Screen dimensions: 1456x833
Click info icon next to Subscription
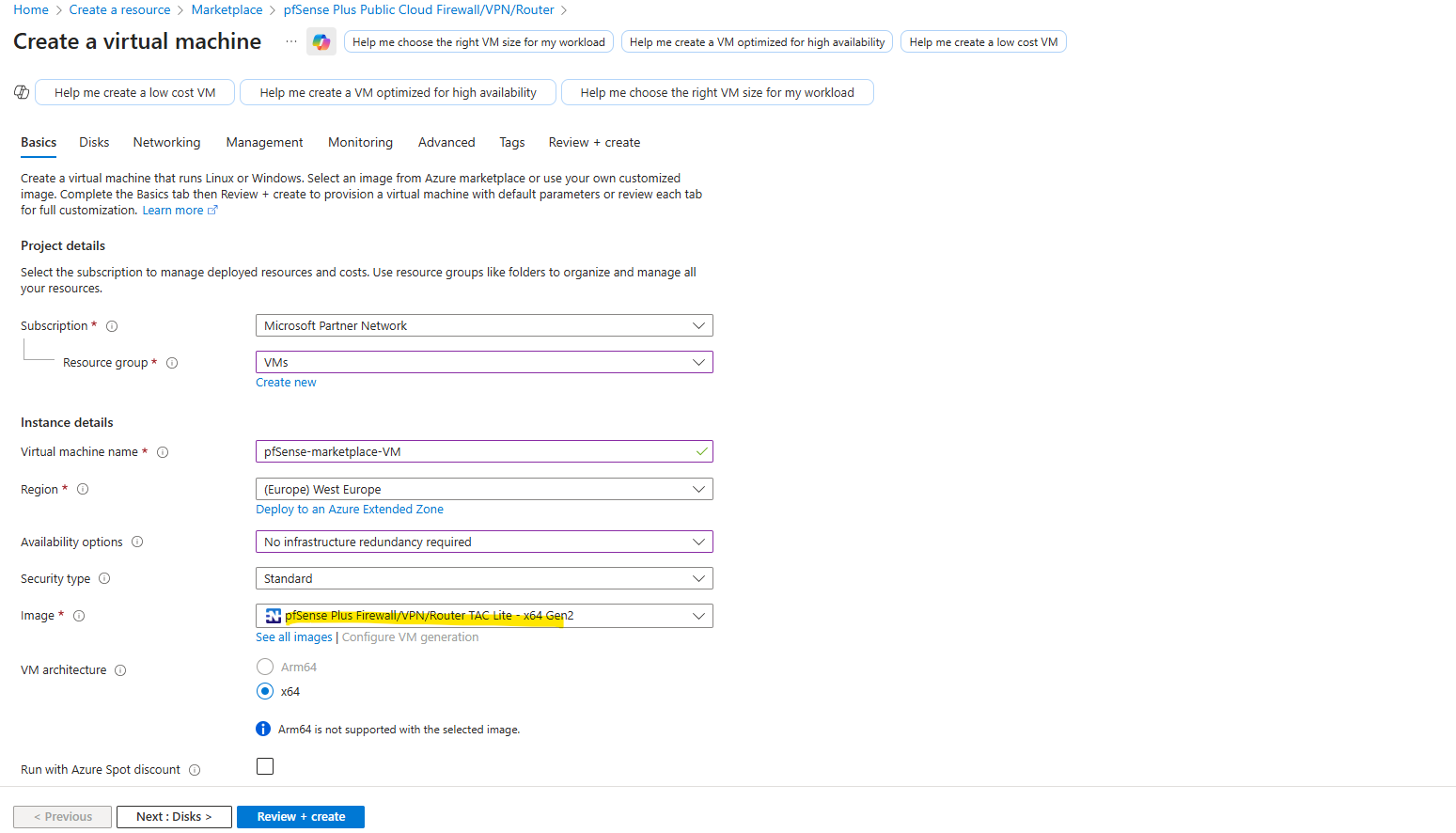pos(112,326)
